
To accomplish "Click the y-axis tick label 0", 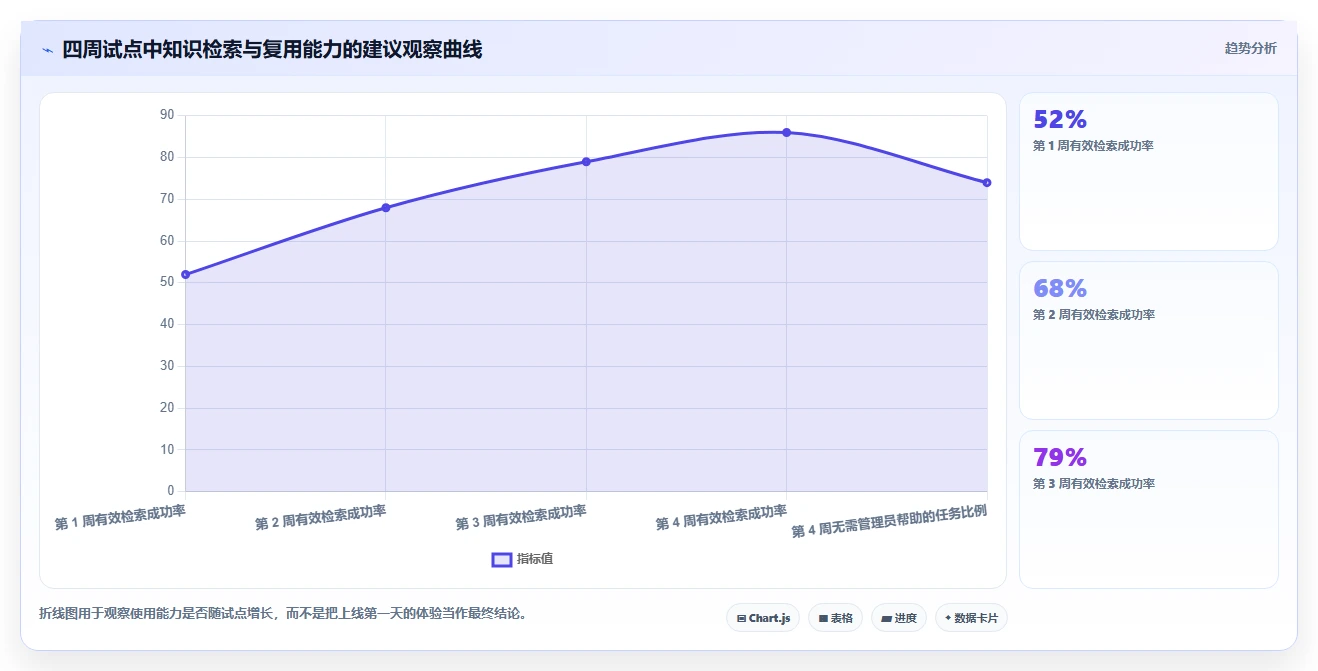I will click(171, 491).
